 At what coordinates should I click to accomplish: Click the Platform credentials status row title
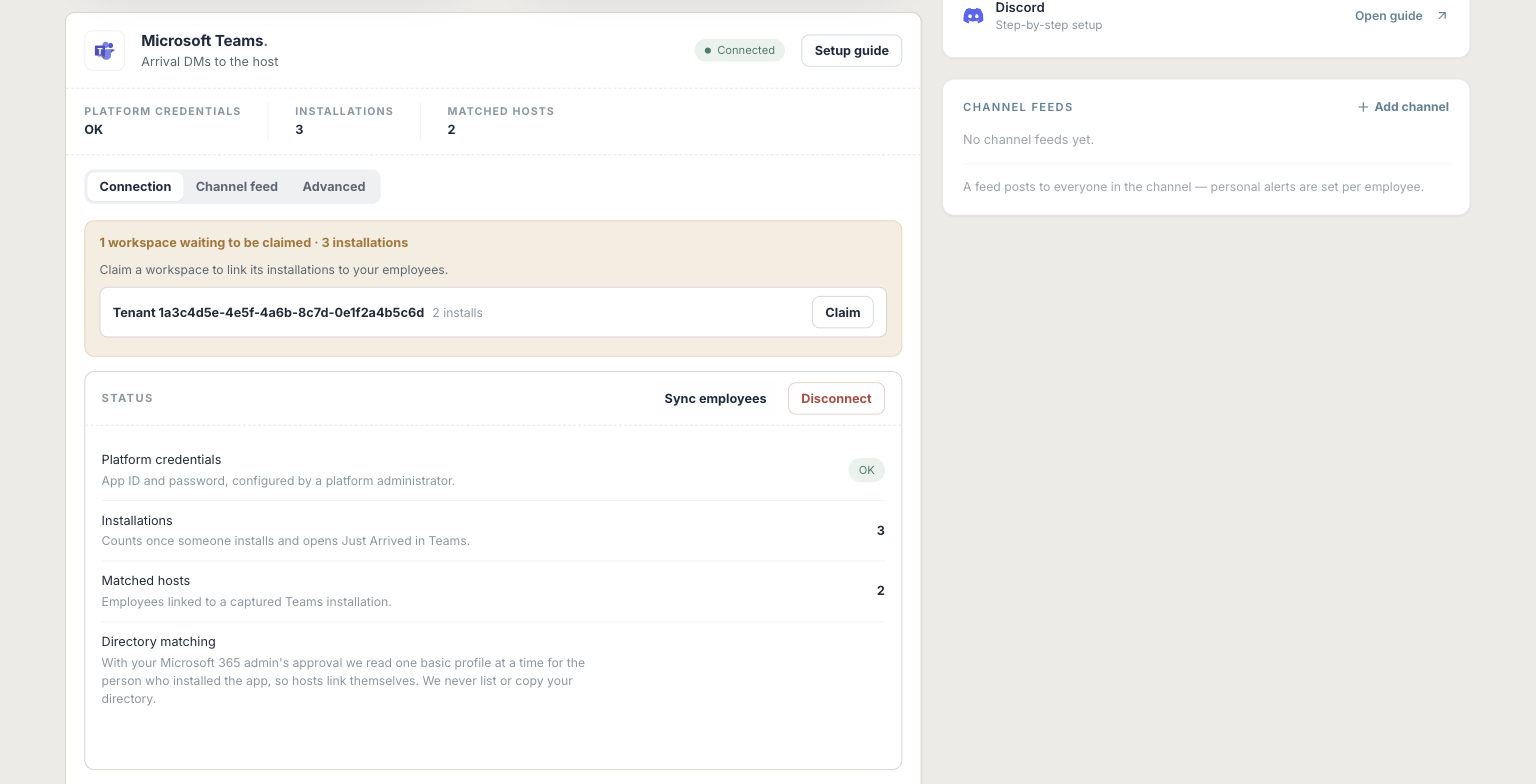click(161, 460)
